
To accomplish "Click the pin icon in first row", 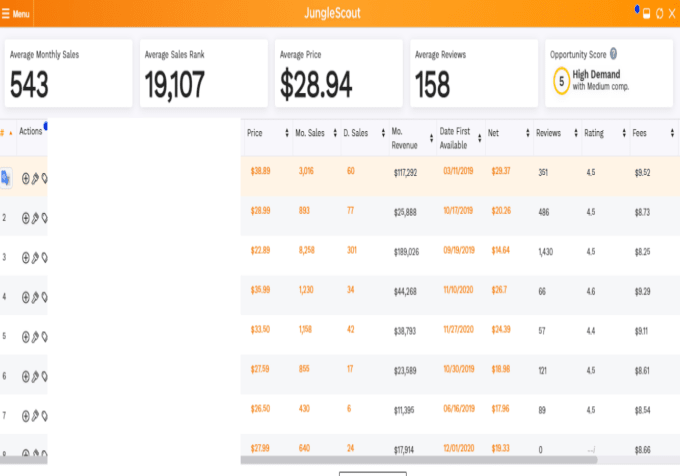I will click(35, 178).
